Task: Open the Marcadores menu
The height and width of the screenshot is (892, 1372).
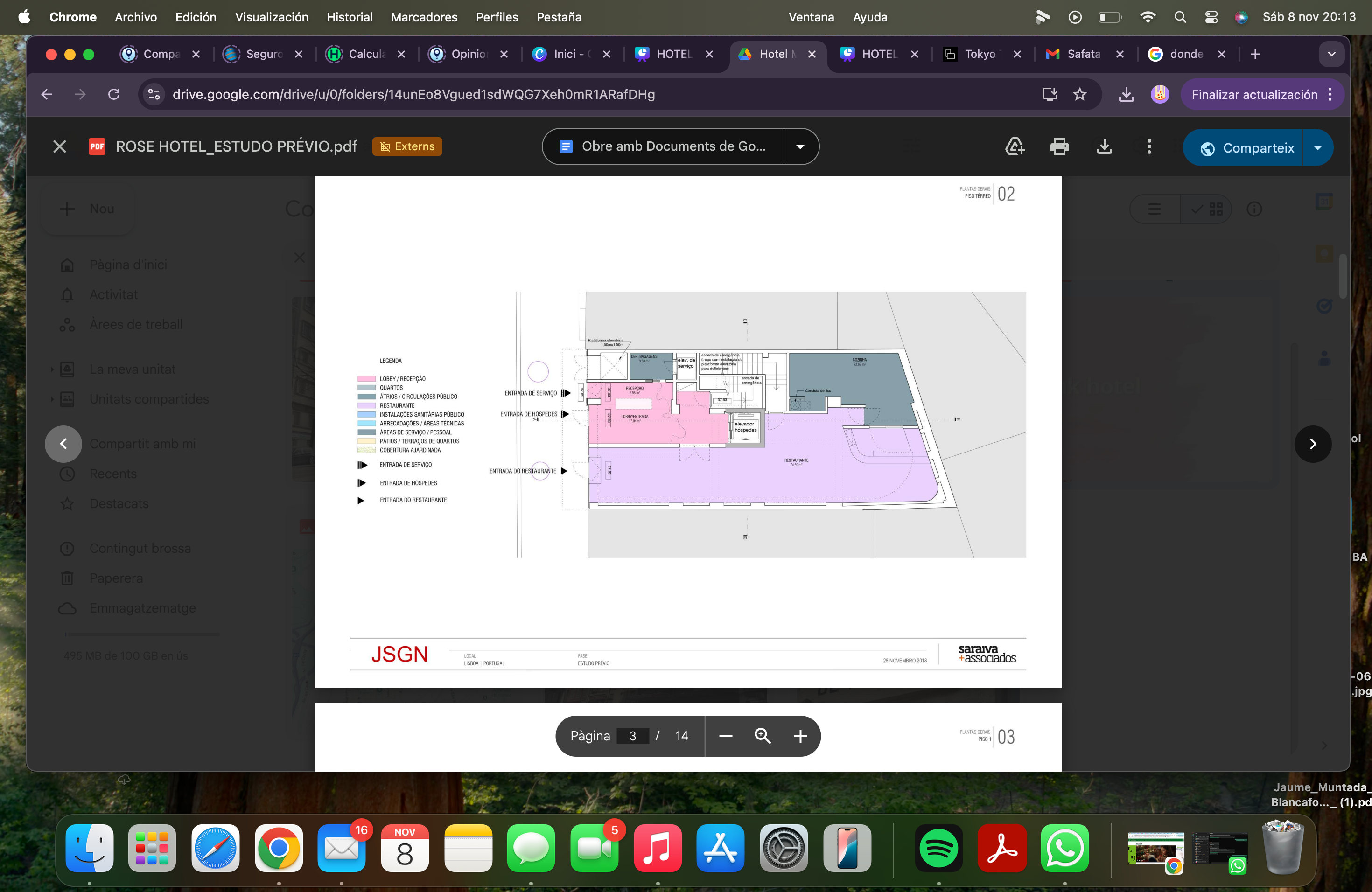Action: (424, 17)
